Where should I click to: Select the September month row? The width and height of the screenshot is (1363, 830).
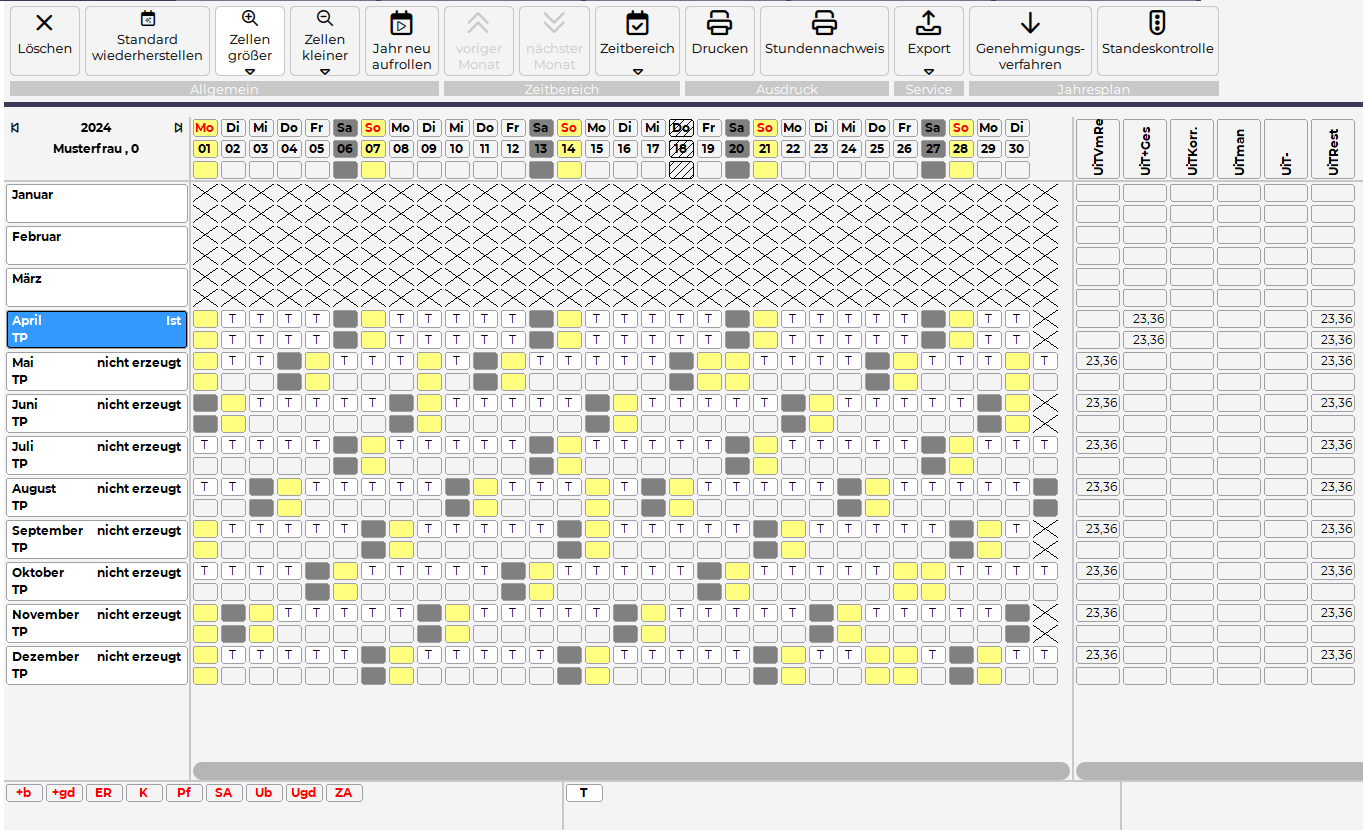(96, 539)
